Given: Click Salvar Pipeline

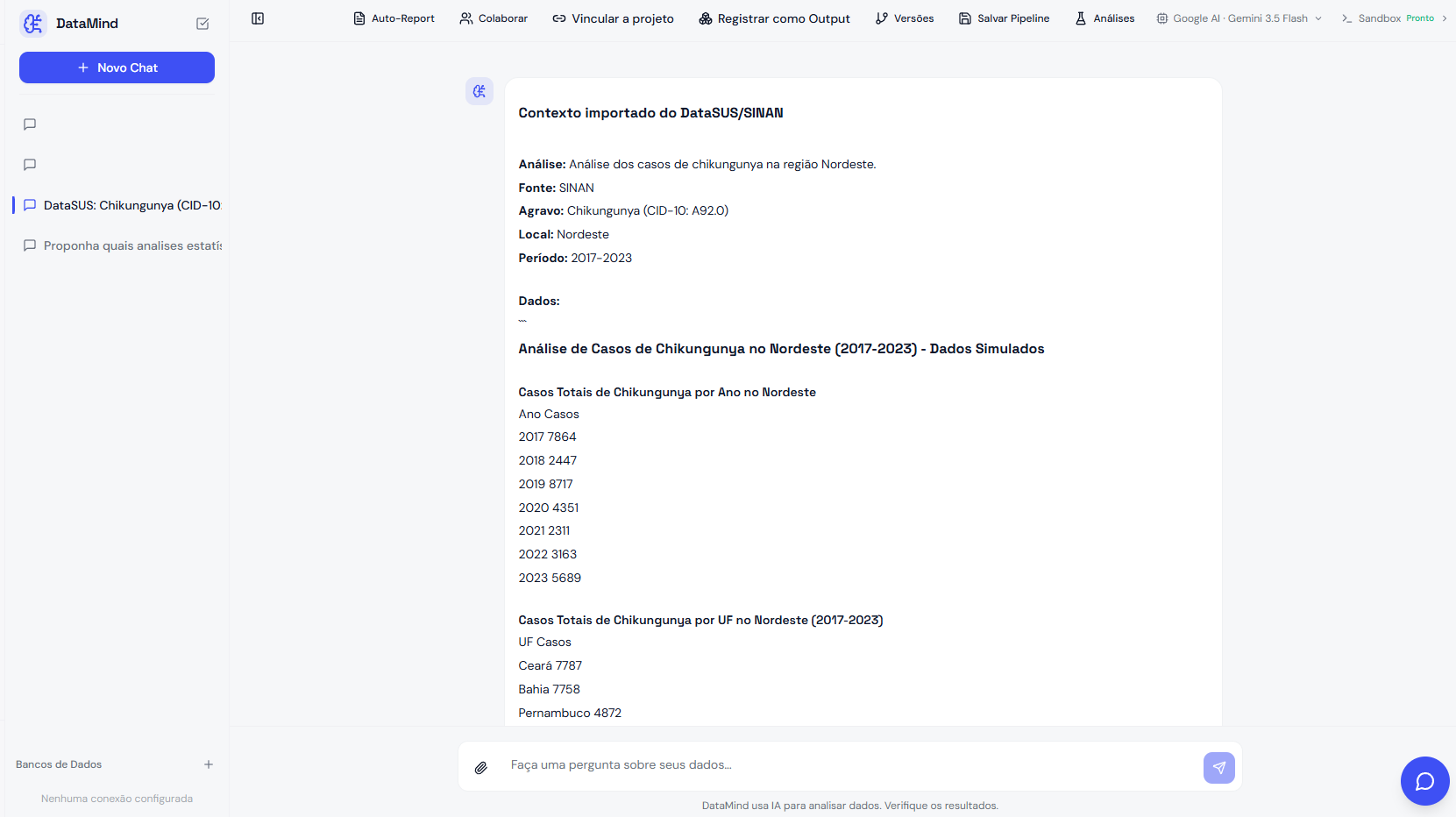Looking at the screenshot, I should pos(1004,18).
